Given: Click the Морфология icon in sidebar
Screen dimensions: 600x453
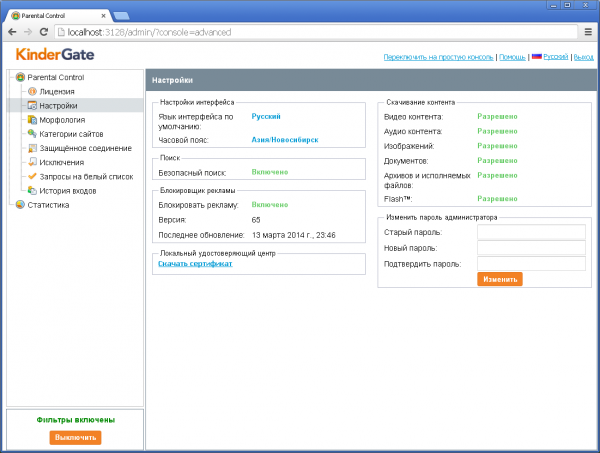Looking at the screenshot, I should (32, 119).
